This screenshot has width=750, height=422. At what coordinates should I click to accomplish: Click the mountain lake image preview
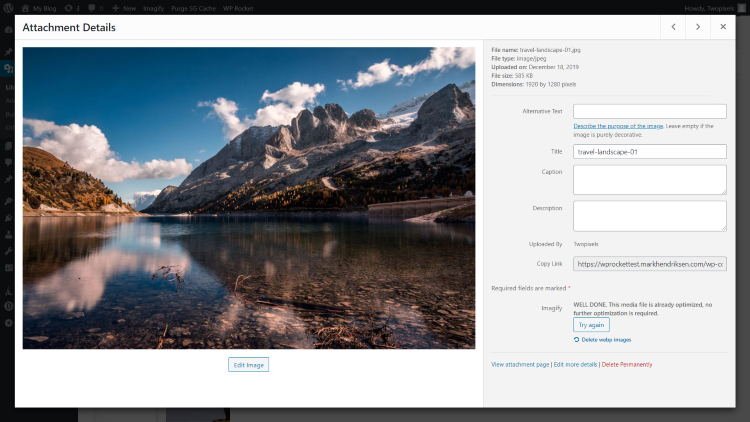[x=249, y=198]
